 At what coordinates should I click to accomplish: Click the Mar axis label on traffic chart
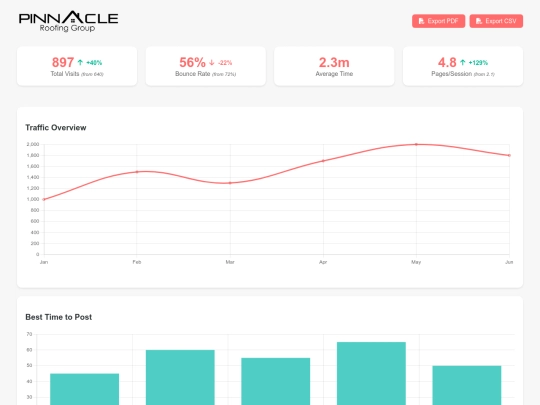tap(230, 262)
